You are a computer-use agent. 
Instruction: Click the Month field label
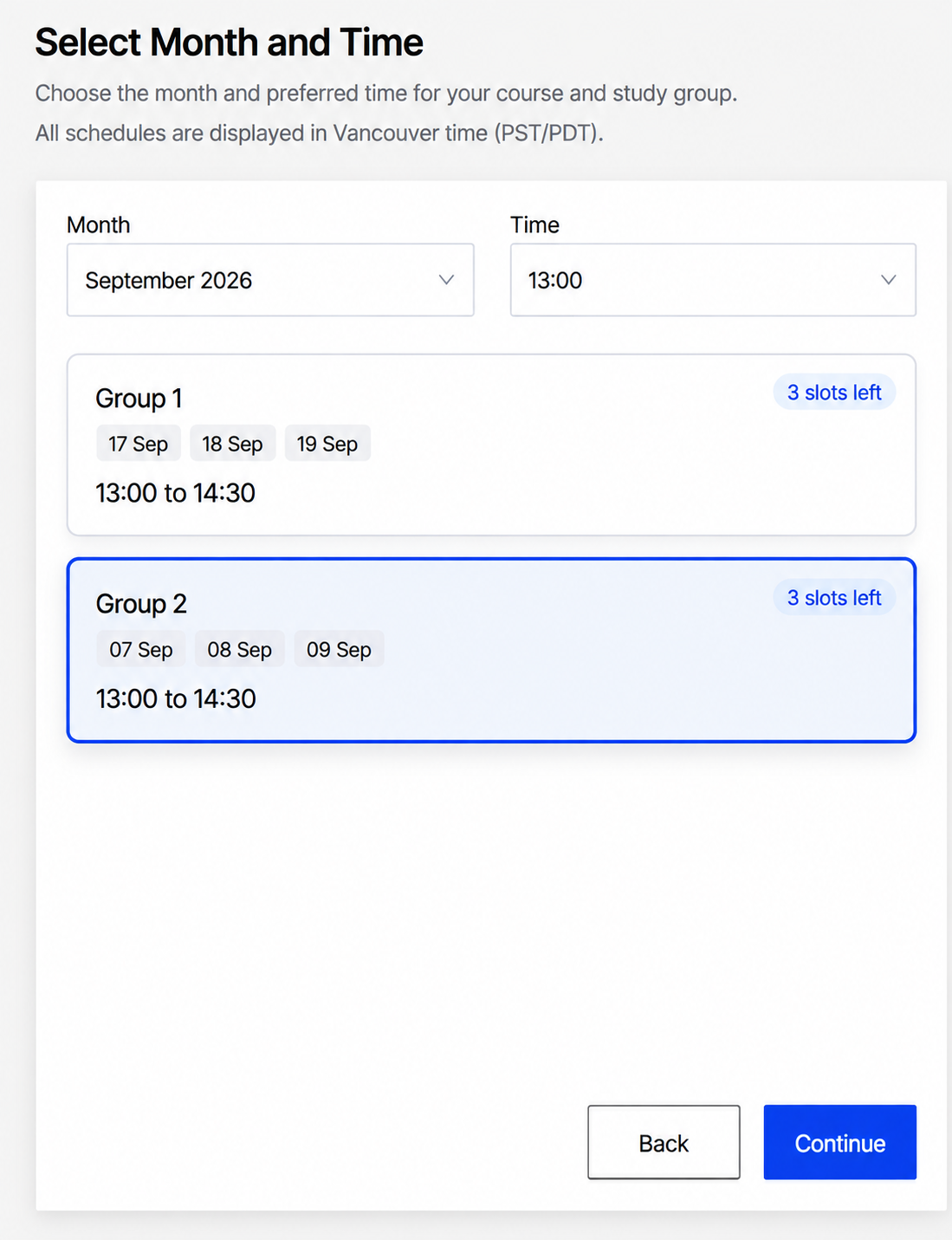click(99, 225)
